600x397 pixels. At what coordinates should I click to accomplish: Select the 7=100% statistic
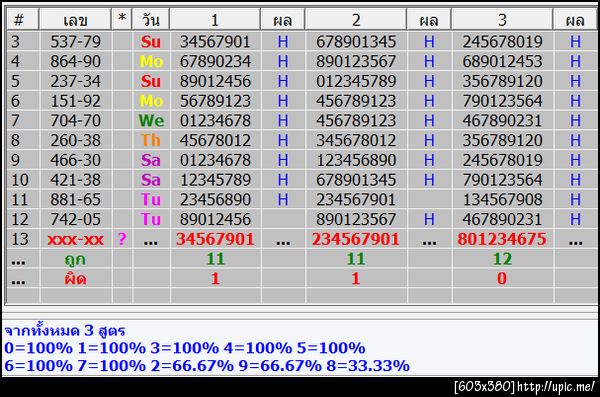tap(111, 366)
